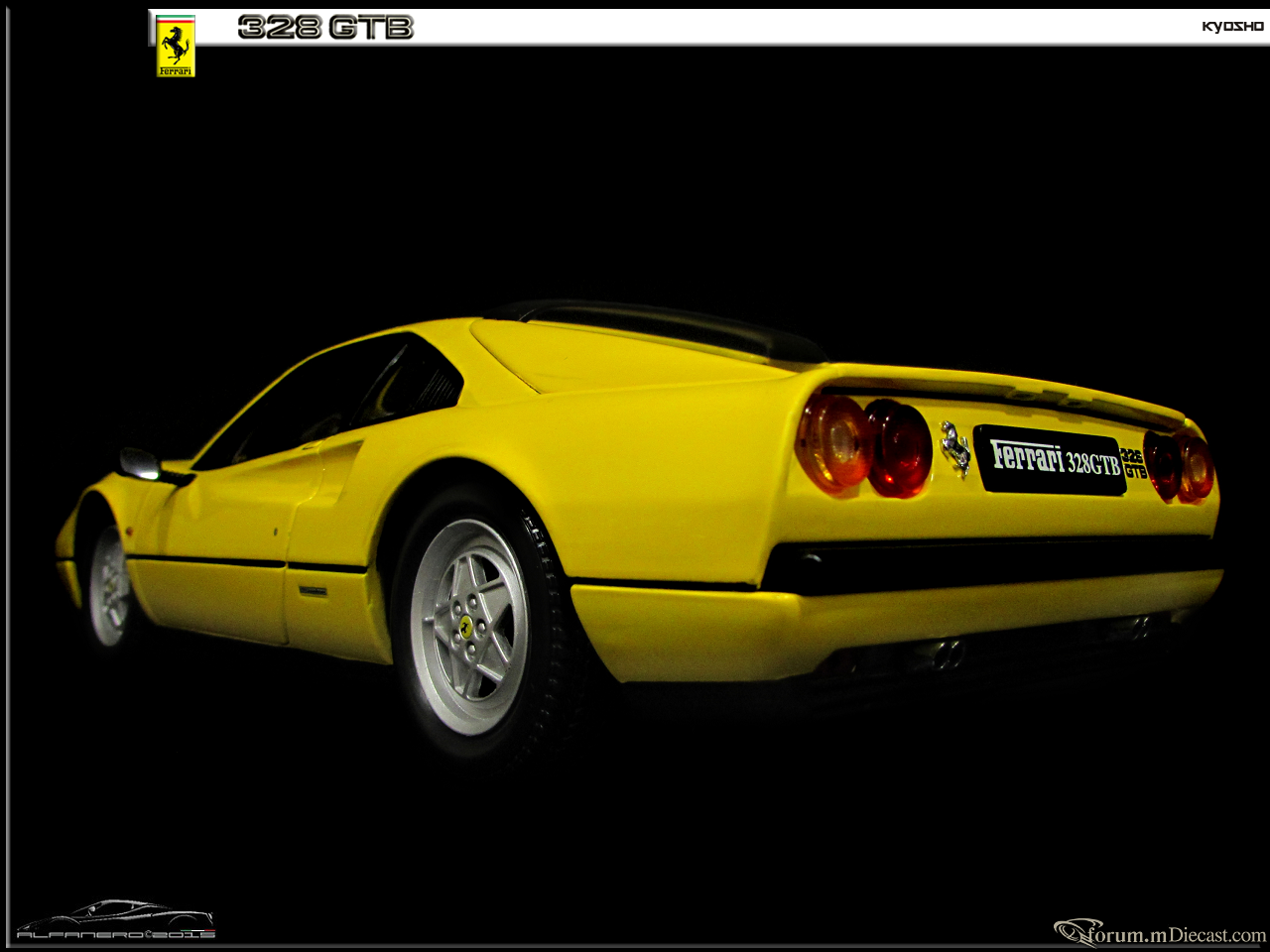This screenshot has height=952, width=1270.
Task: Click the "328 GTB" title heading
Action: click(x=325, y=28)
